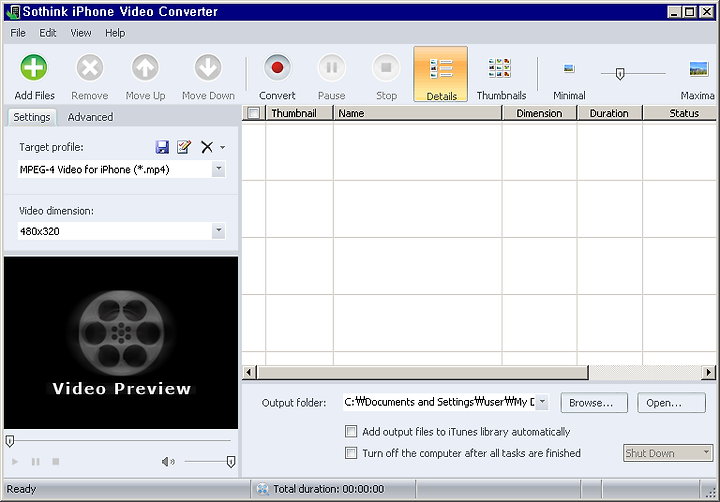
Task: Click the video preview seek slider handle
Action: pos(10,441)
